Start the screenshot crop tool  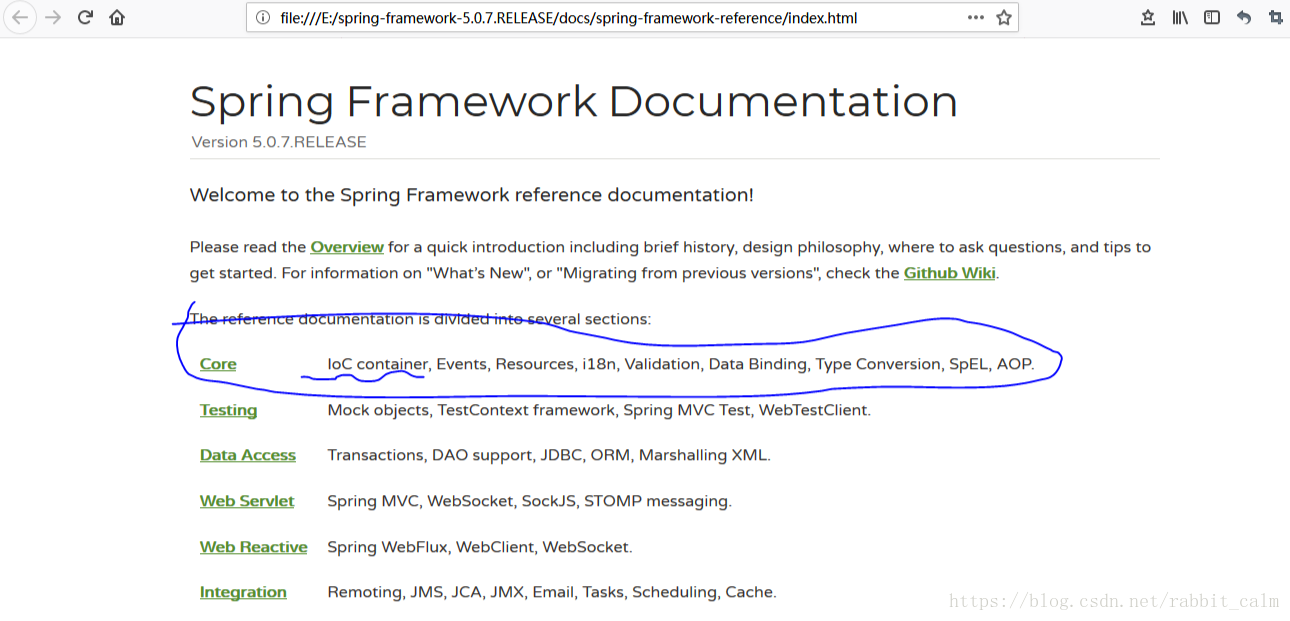point(1275,18)
